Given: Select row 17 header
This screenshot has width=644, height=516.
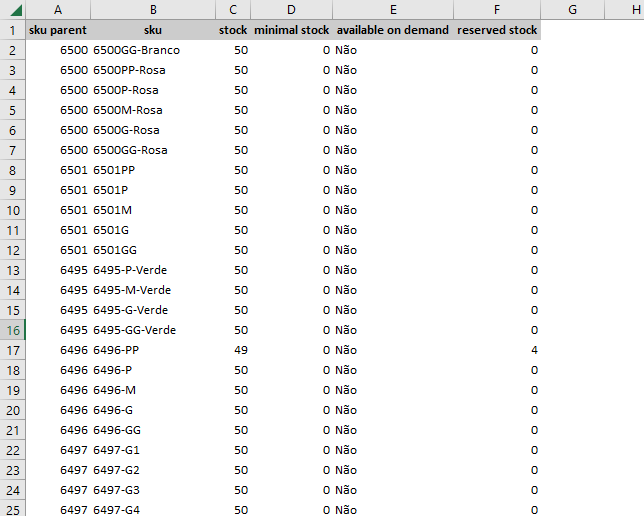Looking at the screenshot, I should (13, 350).
